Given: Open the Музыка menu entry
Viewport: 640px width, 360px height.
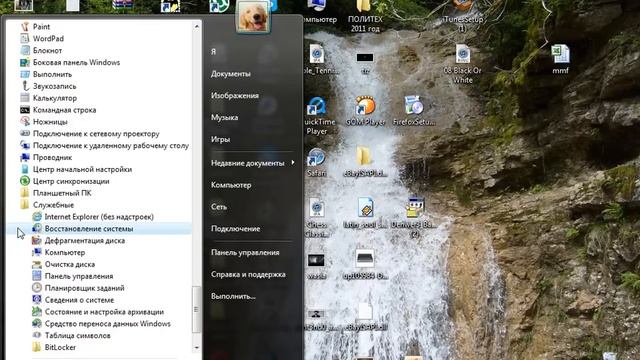Looking at the screenshot, I should coord(224,118).
